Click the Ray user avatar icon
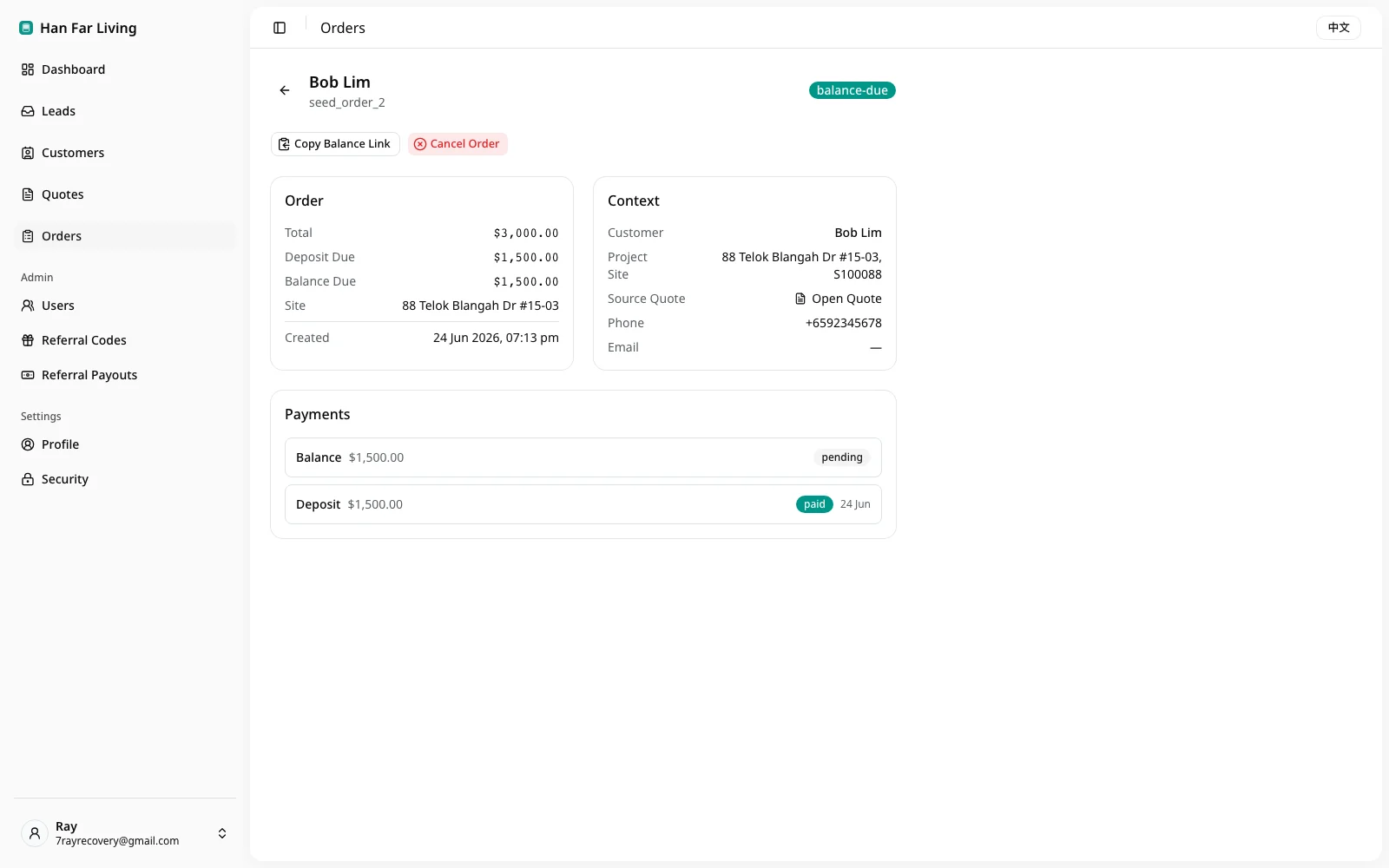Image resolution: width=1389 pixels, height=868 pixels. pos(35,833)
